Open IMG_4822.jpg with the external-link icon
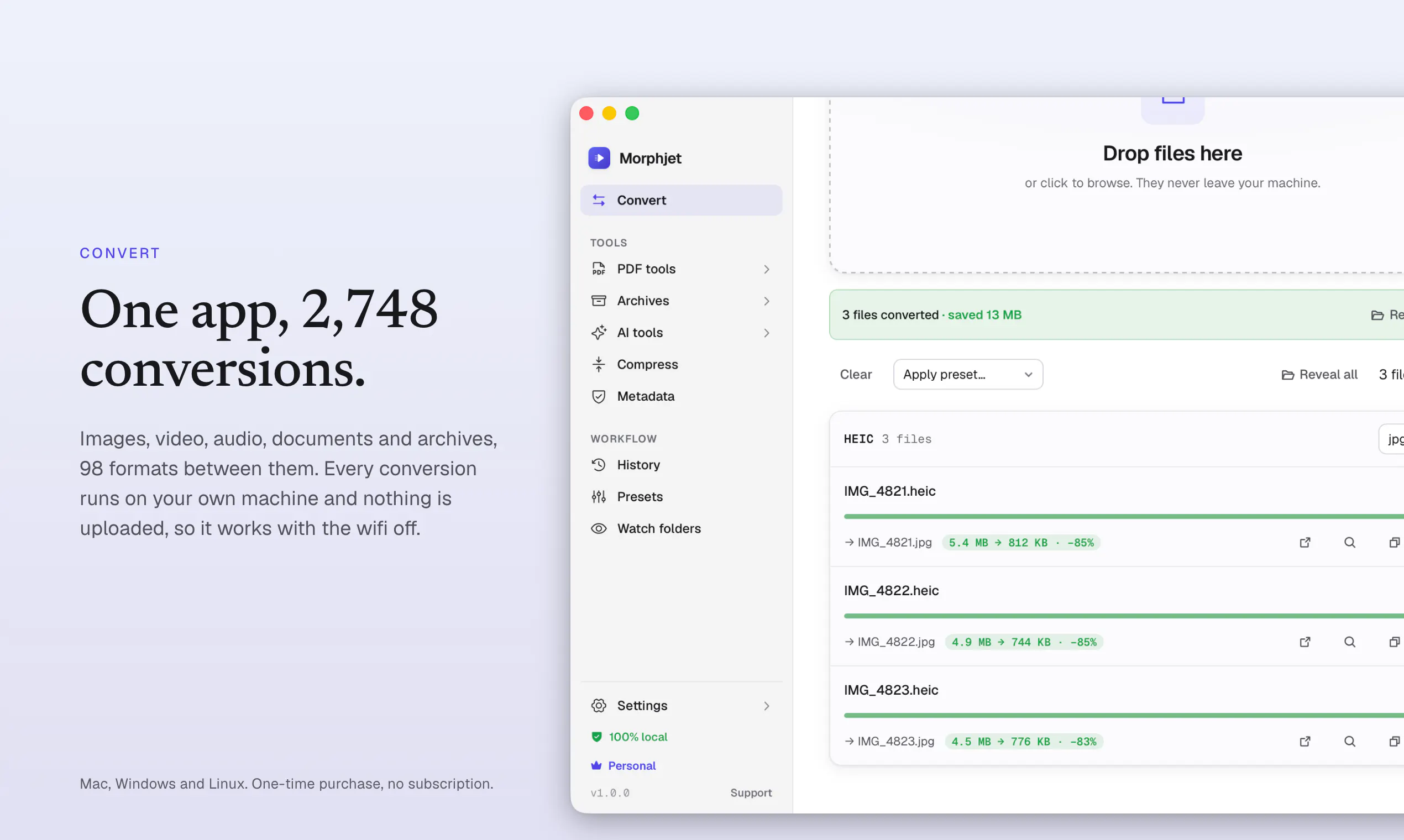Screen dimensions: 1404x840 pos(1305,642)
